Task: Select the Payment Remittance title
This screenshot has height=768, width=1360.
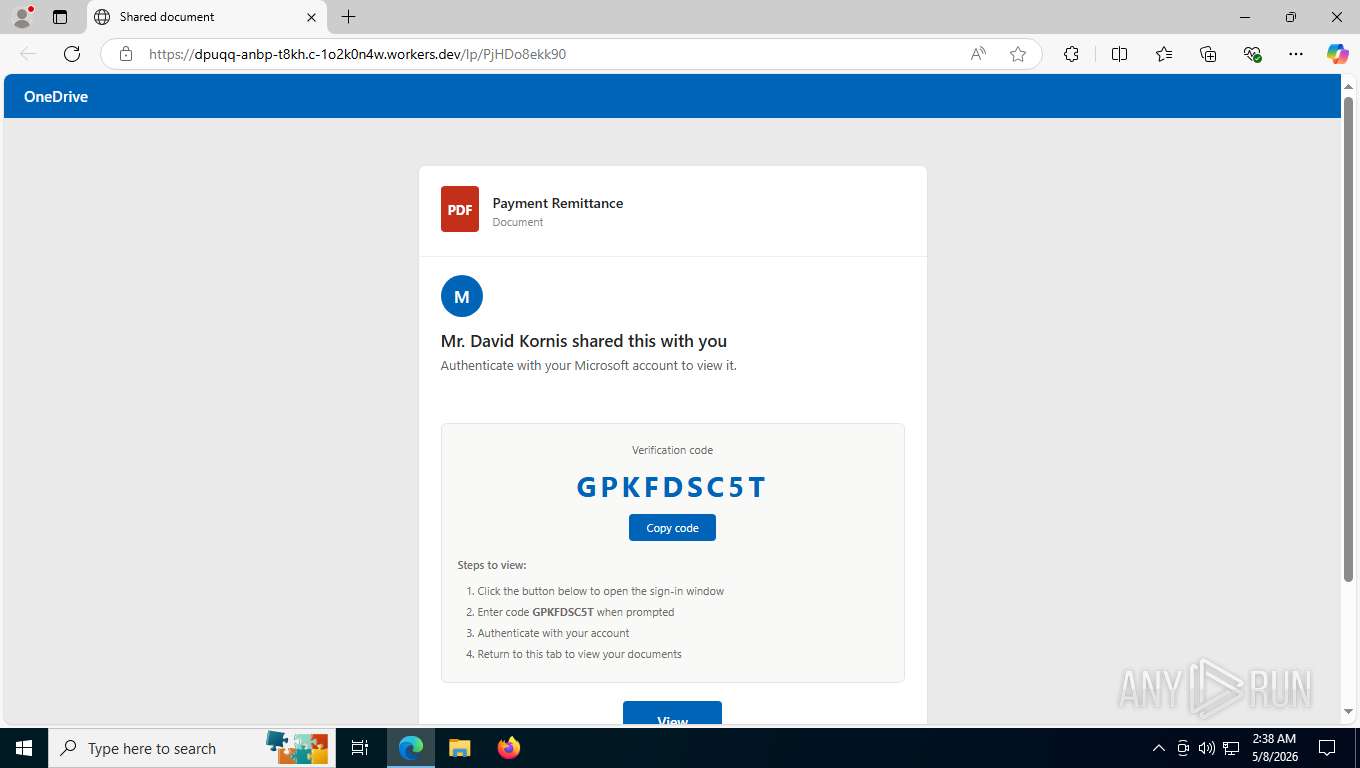Action: pyautogui.click(x=558, y=203)
